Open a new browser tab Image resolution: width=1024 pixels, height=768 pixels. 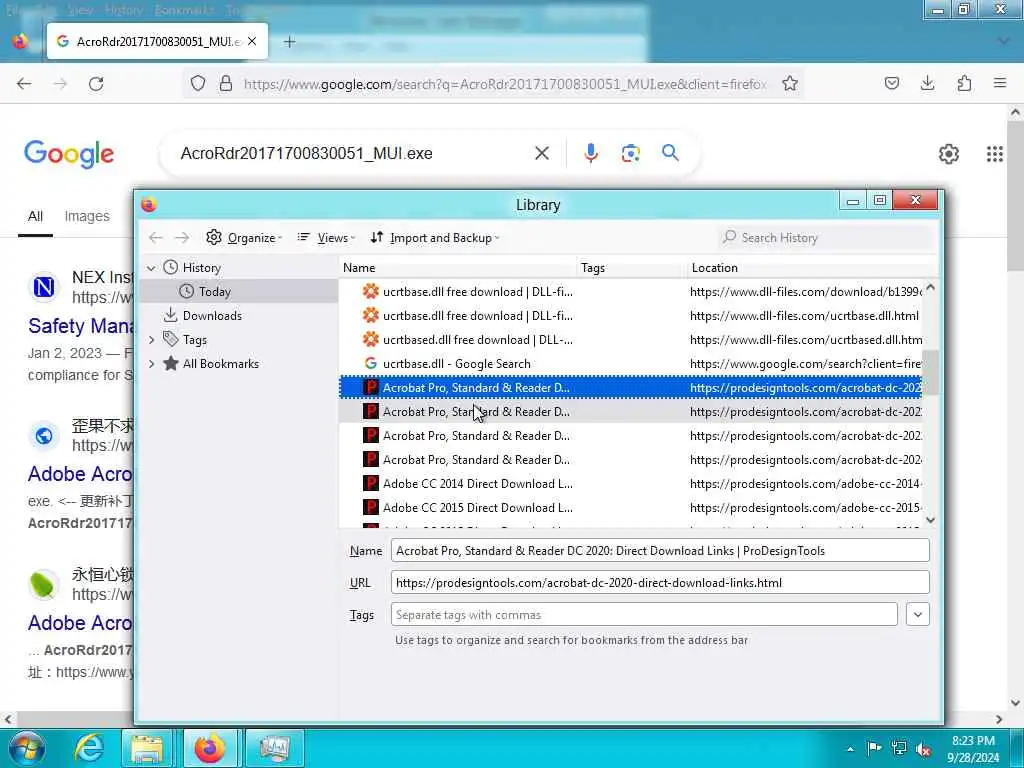[x=289, y=42]
